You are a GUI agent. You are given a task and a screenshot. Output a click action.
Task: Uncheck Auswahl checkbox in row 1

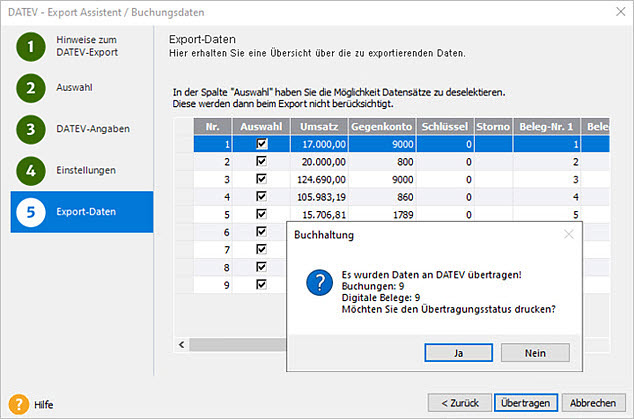point(262,144)
